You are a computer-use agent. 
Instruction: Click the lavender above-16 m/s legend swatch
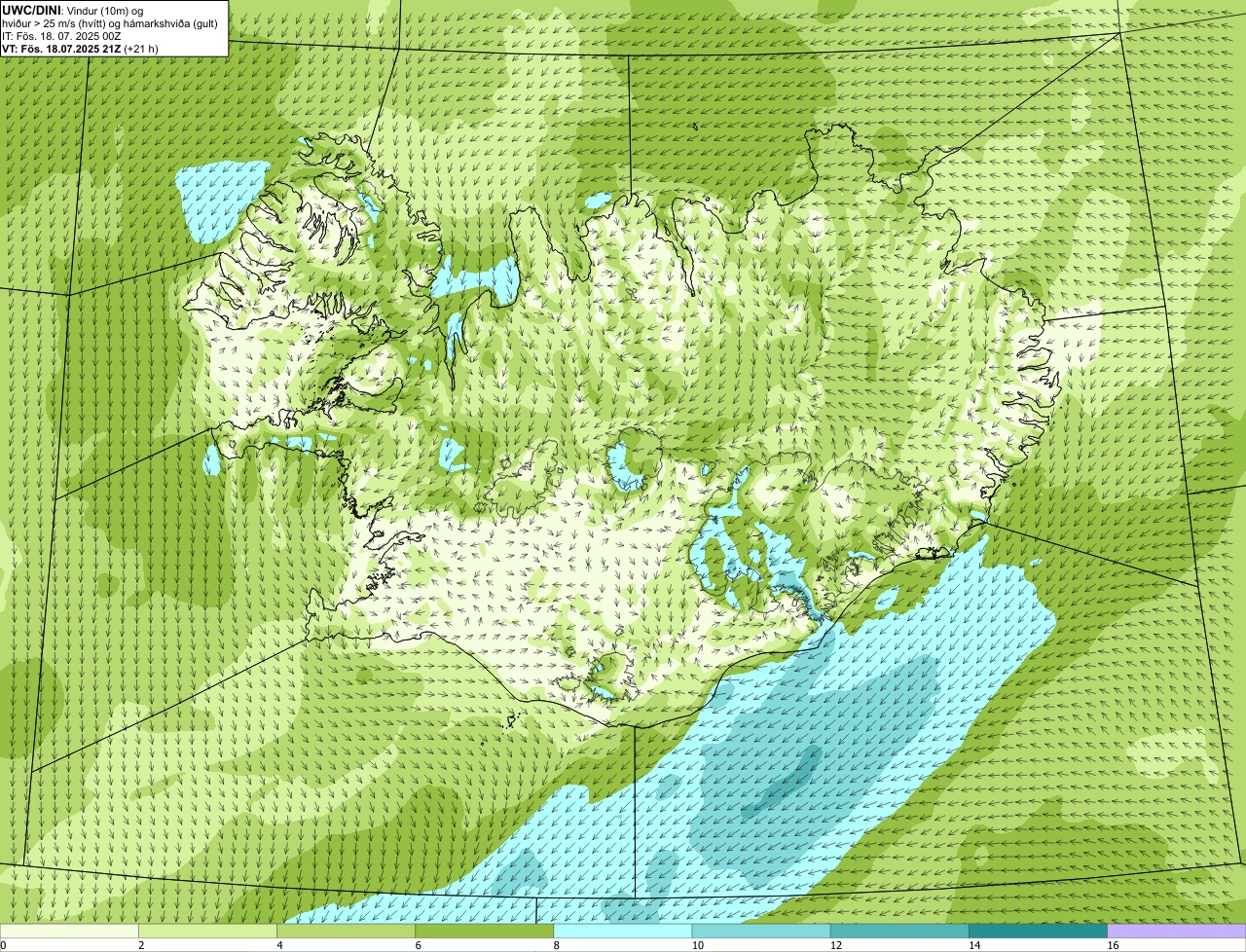click(x=1177, y=931)
